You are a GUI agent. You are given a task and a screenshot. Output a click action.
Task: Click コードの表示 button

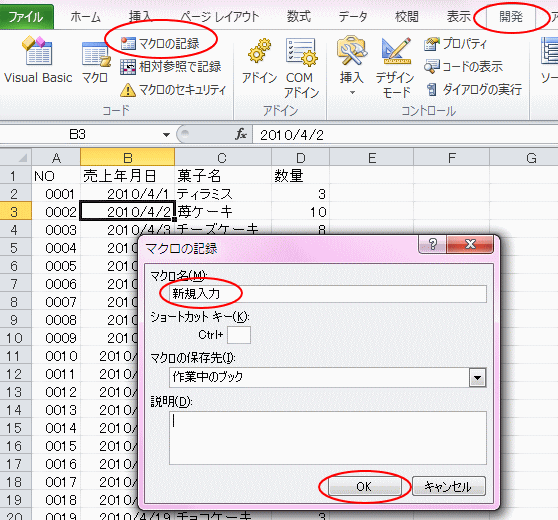pos(463,67)
